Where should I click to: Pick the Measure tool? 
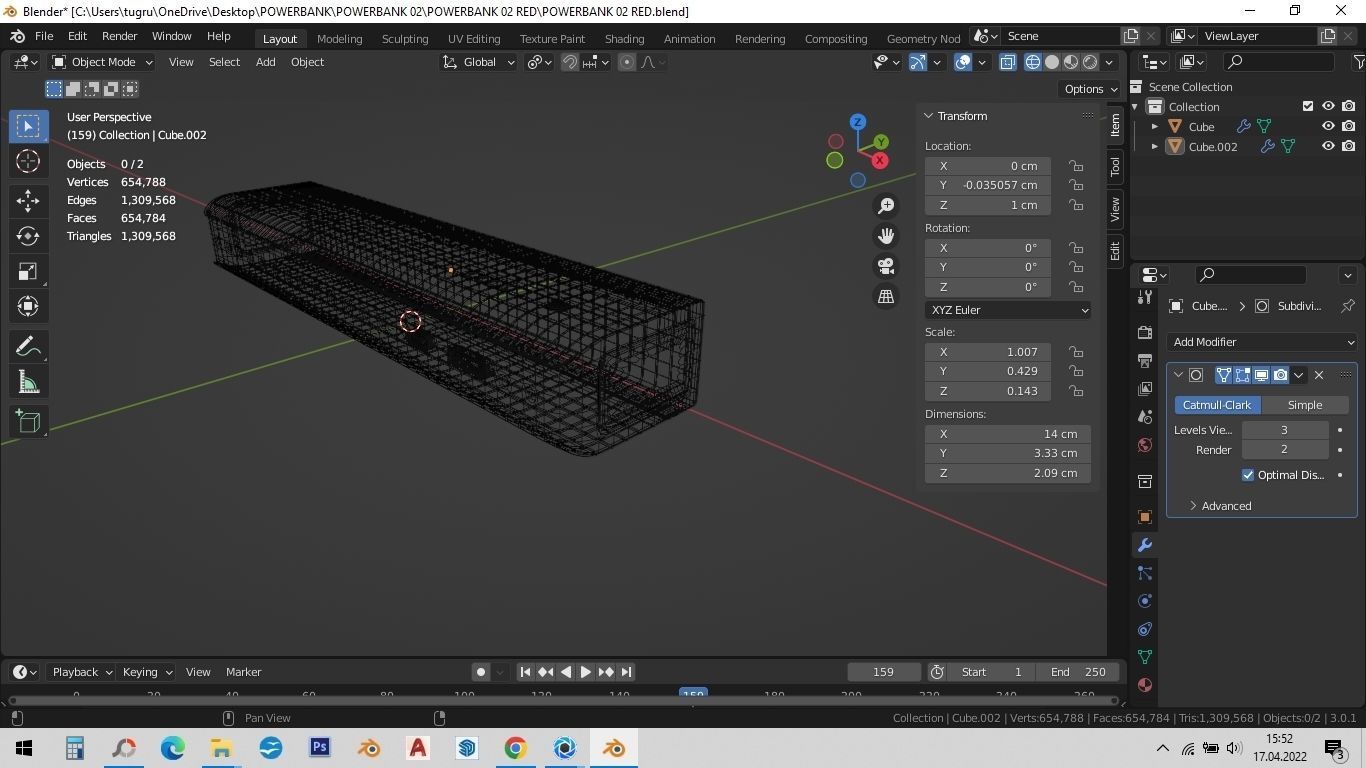click(x=28, y=383)
